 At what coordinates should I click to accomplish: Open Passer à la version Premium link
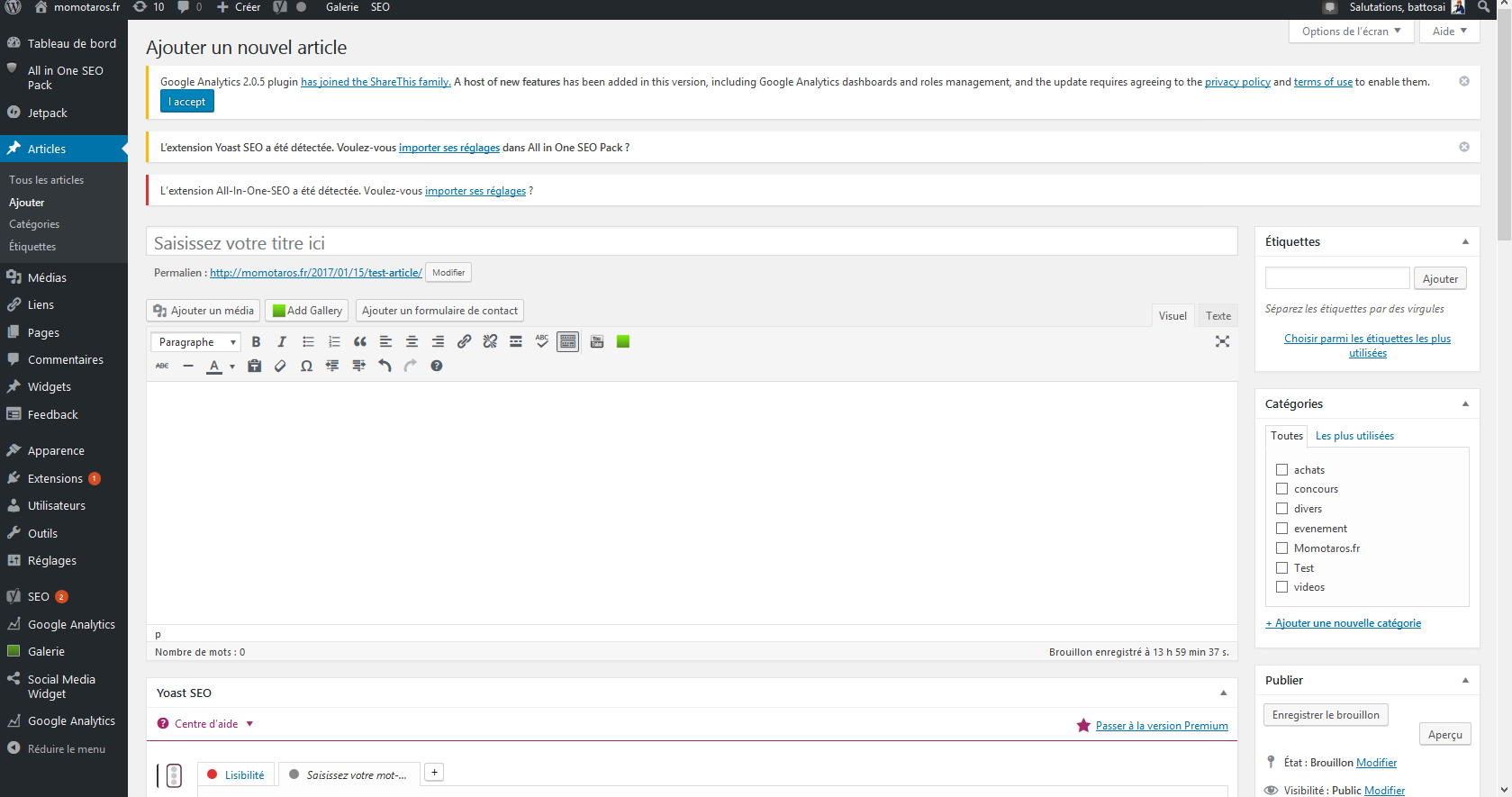[1162, 726]
